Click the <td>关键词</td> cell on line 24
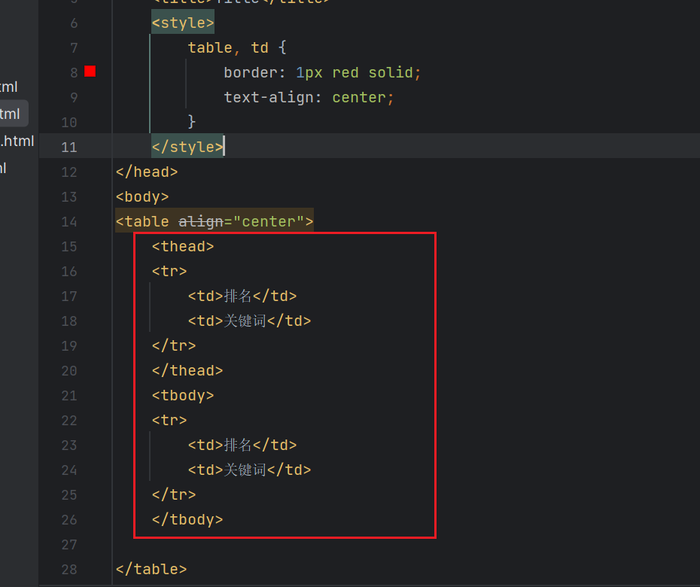The image size is (700, 587). [x=250, y=470]
